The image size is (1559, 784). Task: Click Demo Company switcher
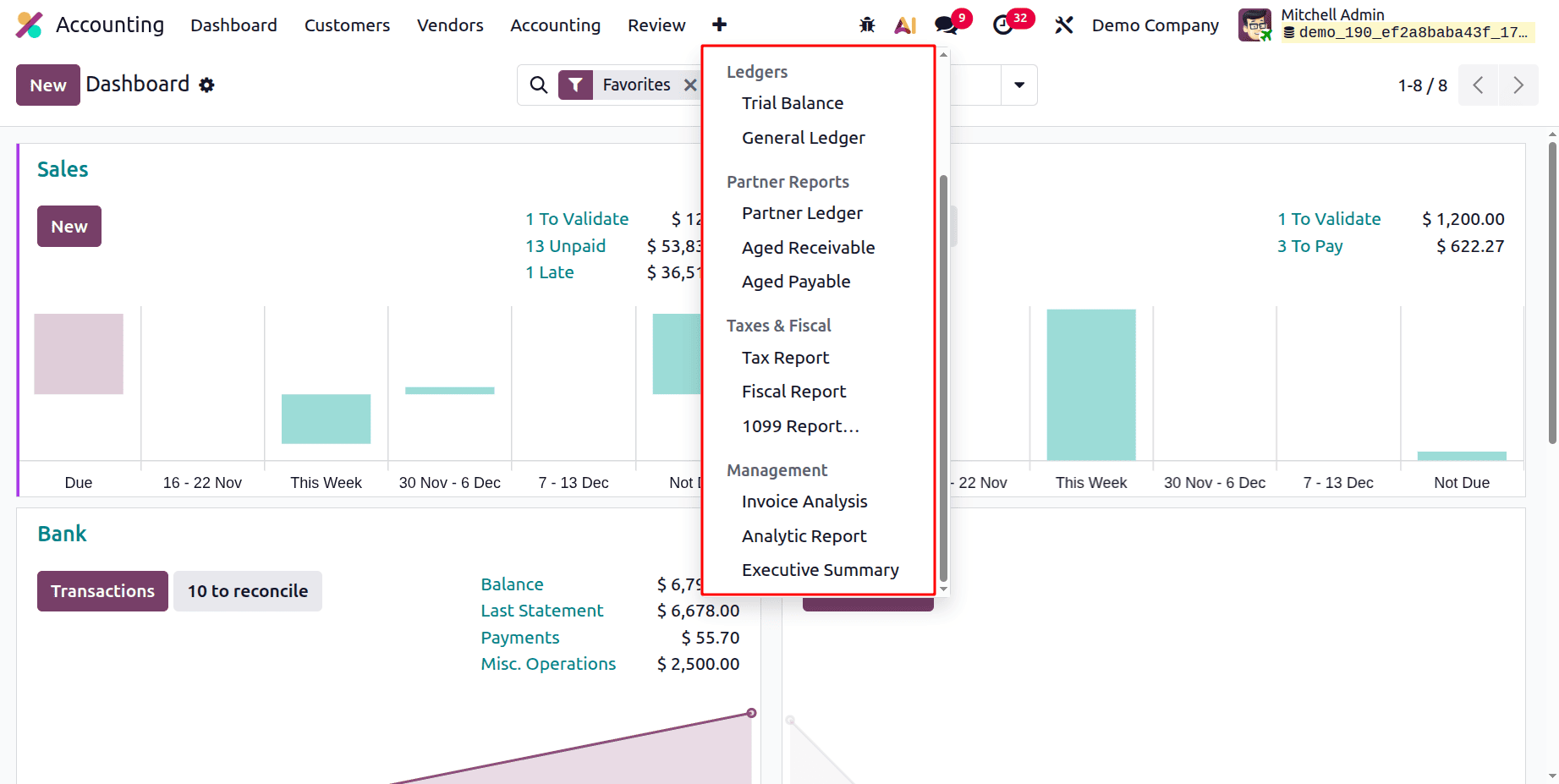tap(1155, 25)
